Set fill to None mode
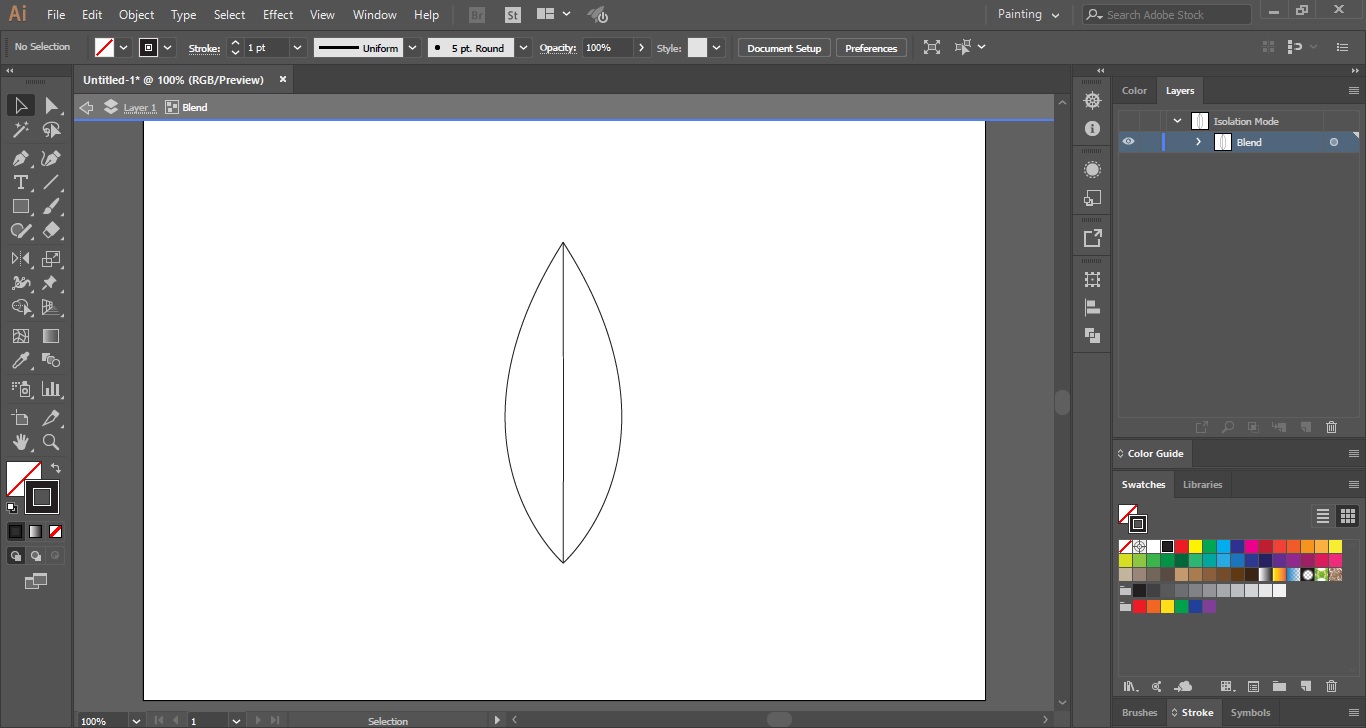The image size is (1366, 728). [x=56, y=532]
